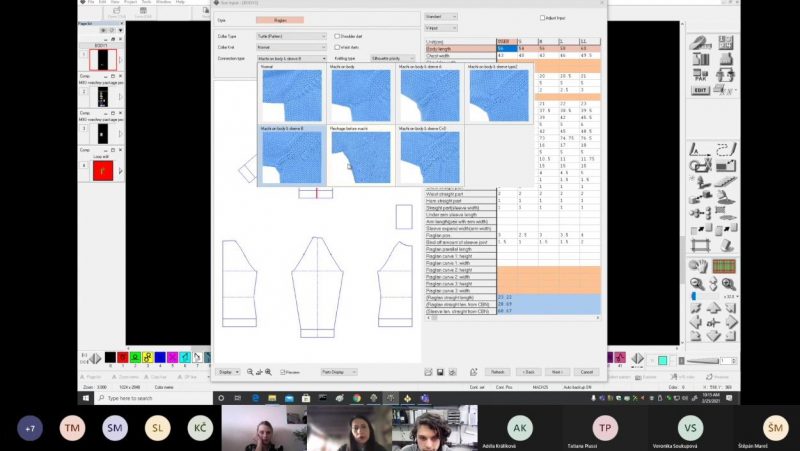Click the save disk icon in dialog
800x451 pixels.
440,371
